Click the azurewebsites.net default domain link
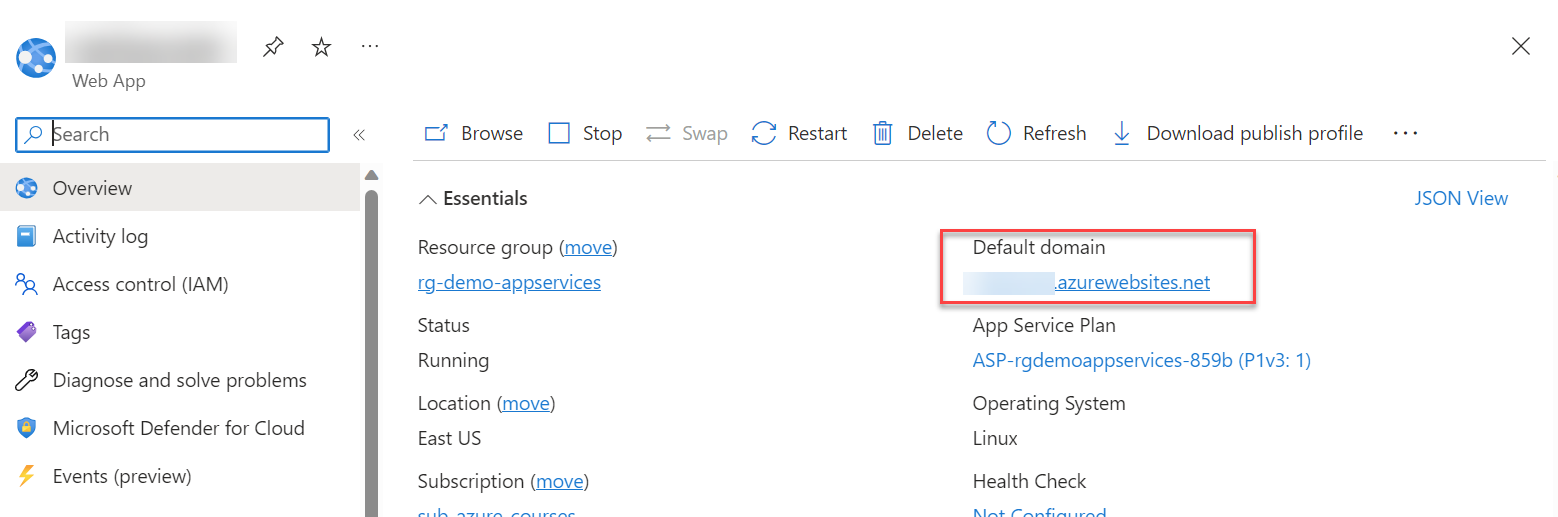The width and height of the screenshot is (1558, 517). coord(1132,282)
